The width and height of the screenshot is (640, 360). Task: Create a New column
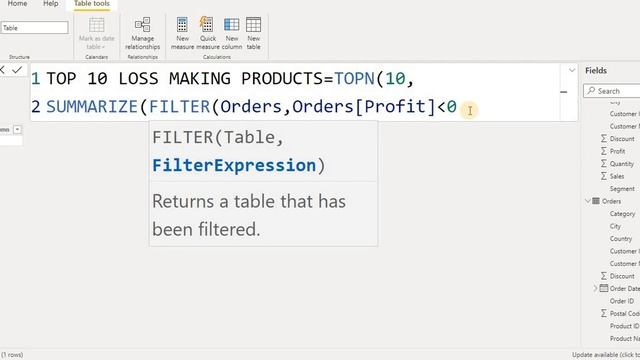(232, 33)
